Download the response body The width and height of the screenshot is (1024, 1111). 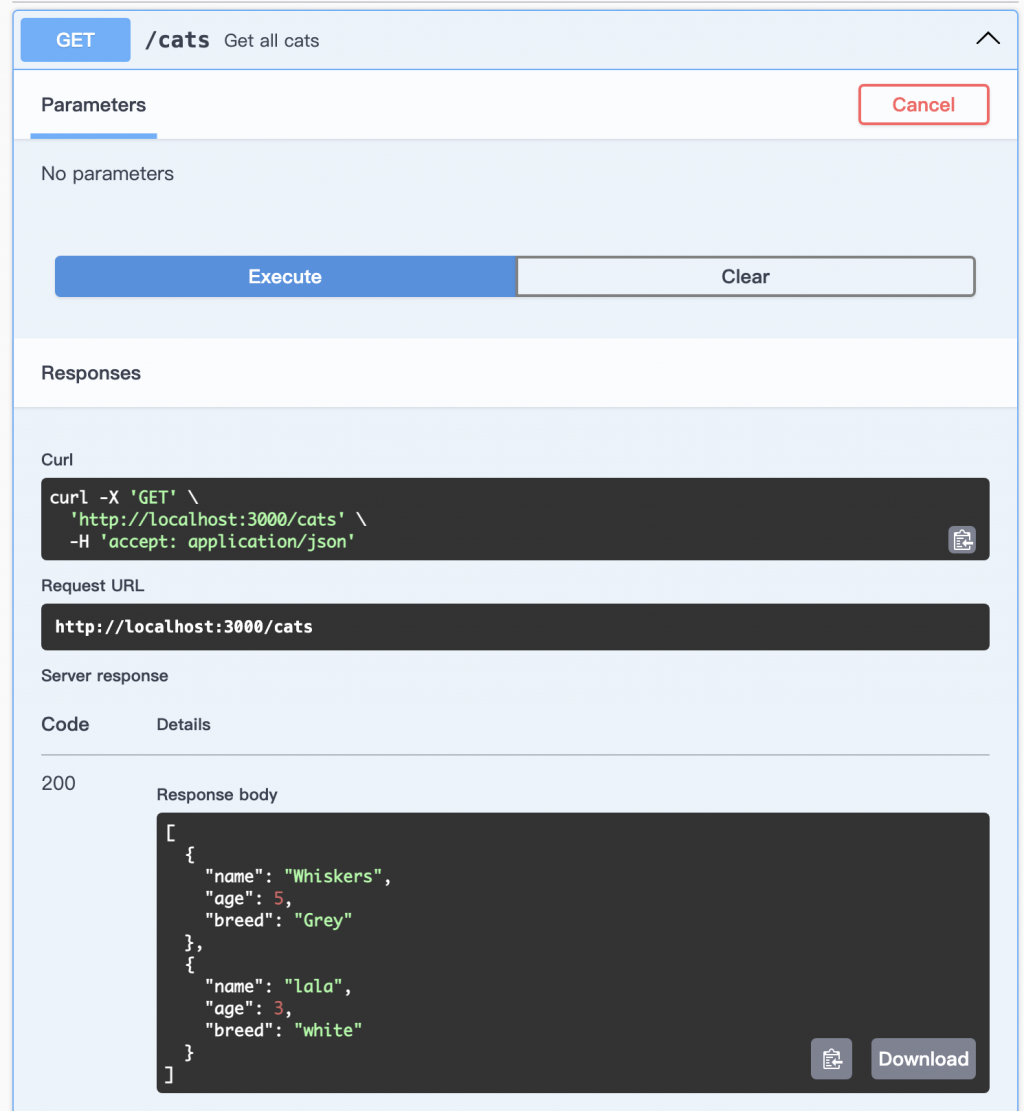click(923, 1059)
